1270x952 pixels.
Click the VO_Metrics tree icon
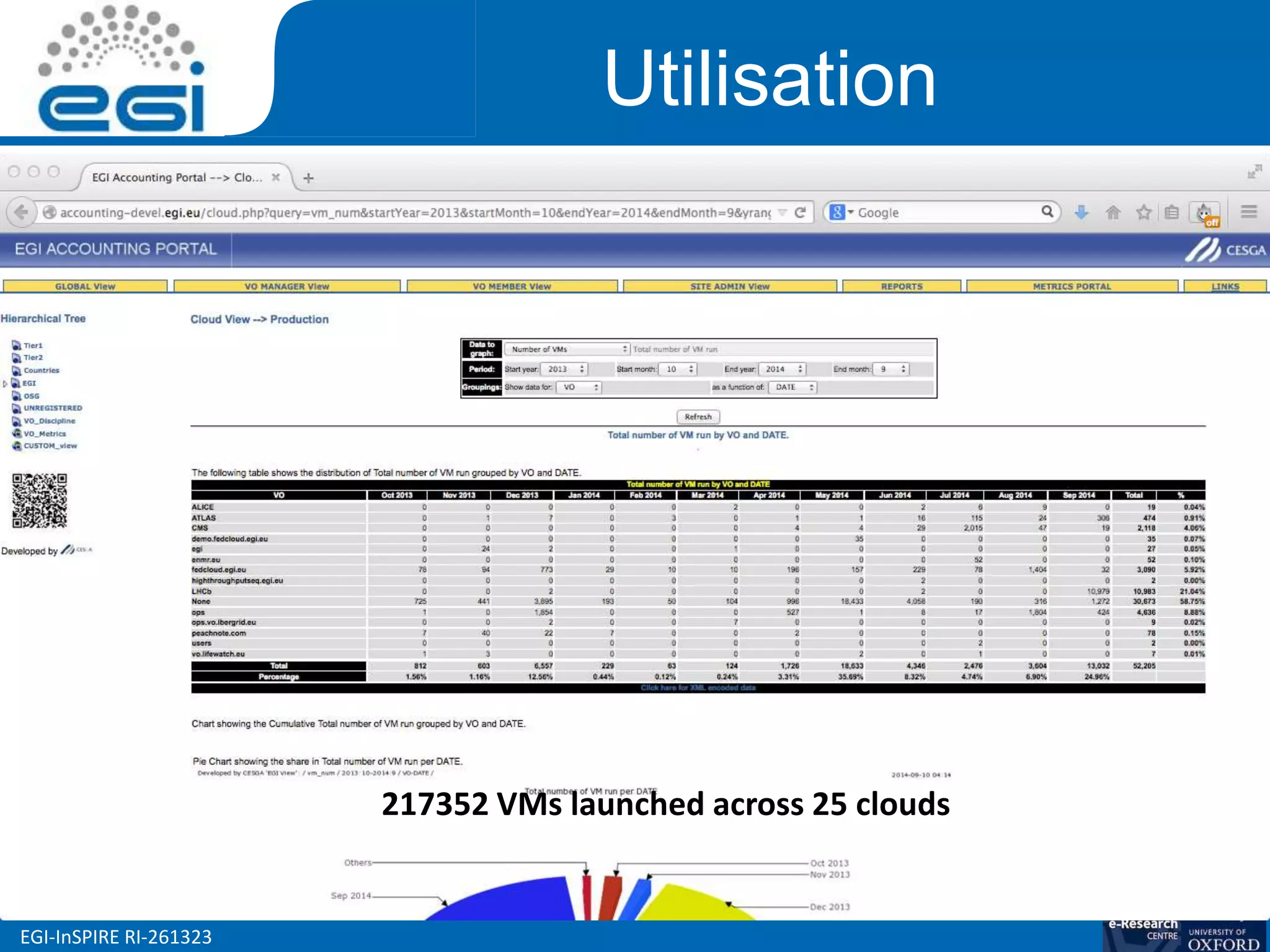[17, 433]
